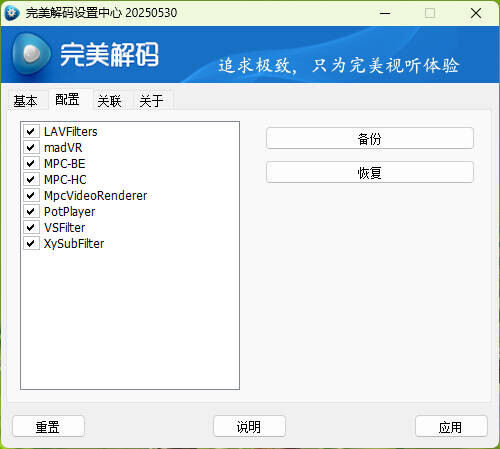The image size is (500, 449).
Task: Click the 应用 apply button
Action: point(451,426)
